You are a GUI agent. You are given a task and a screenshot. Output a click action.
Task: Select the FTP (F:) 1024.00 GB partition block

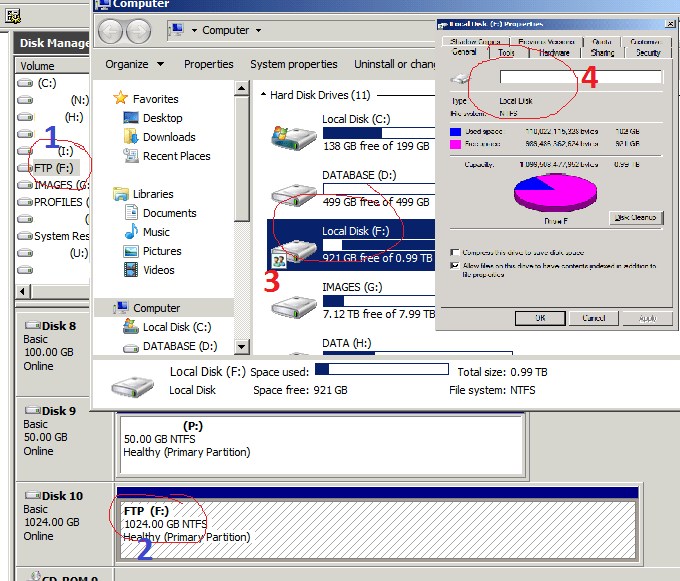tap(376, 529)
